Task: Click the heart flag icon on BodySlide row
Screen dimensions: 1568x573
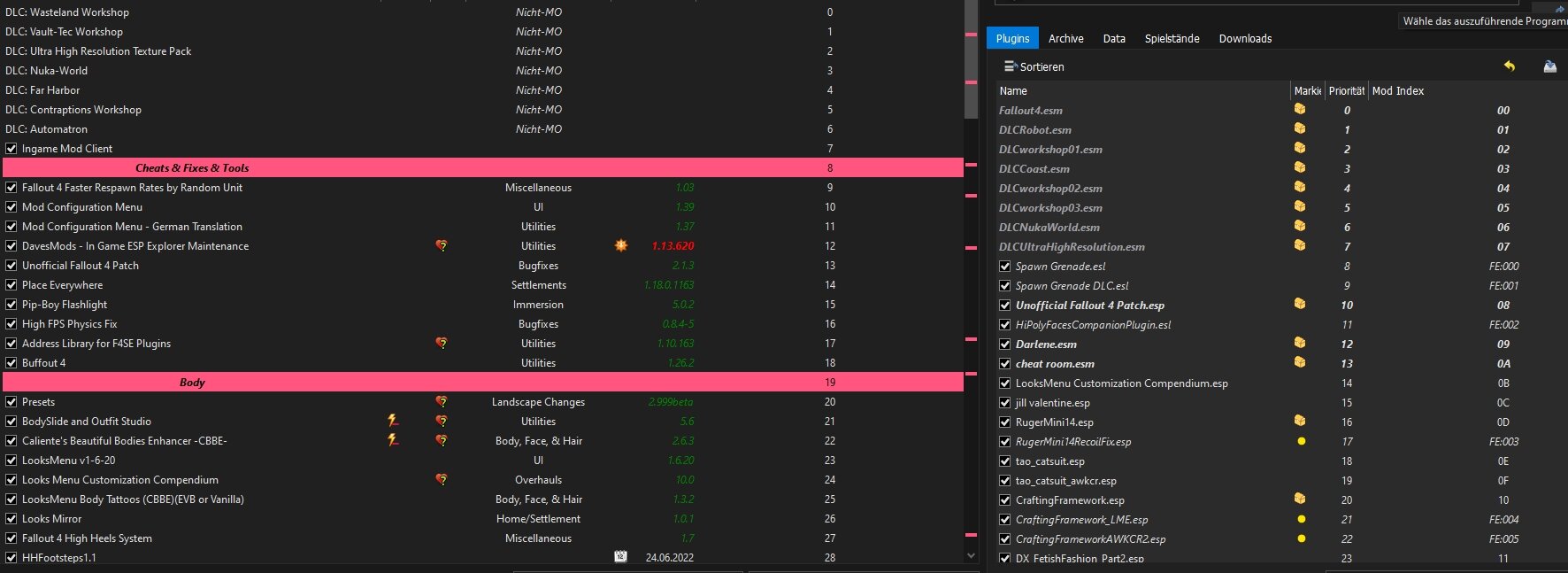Action: point(442,421)
